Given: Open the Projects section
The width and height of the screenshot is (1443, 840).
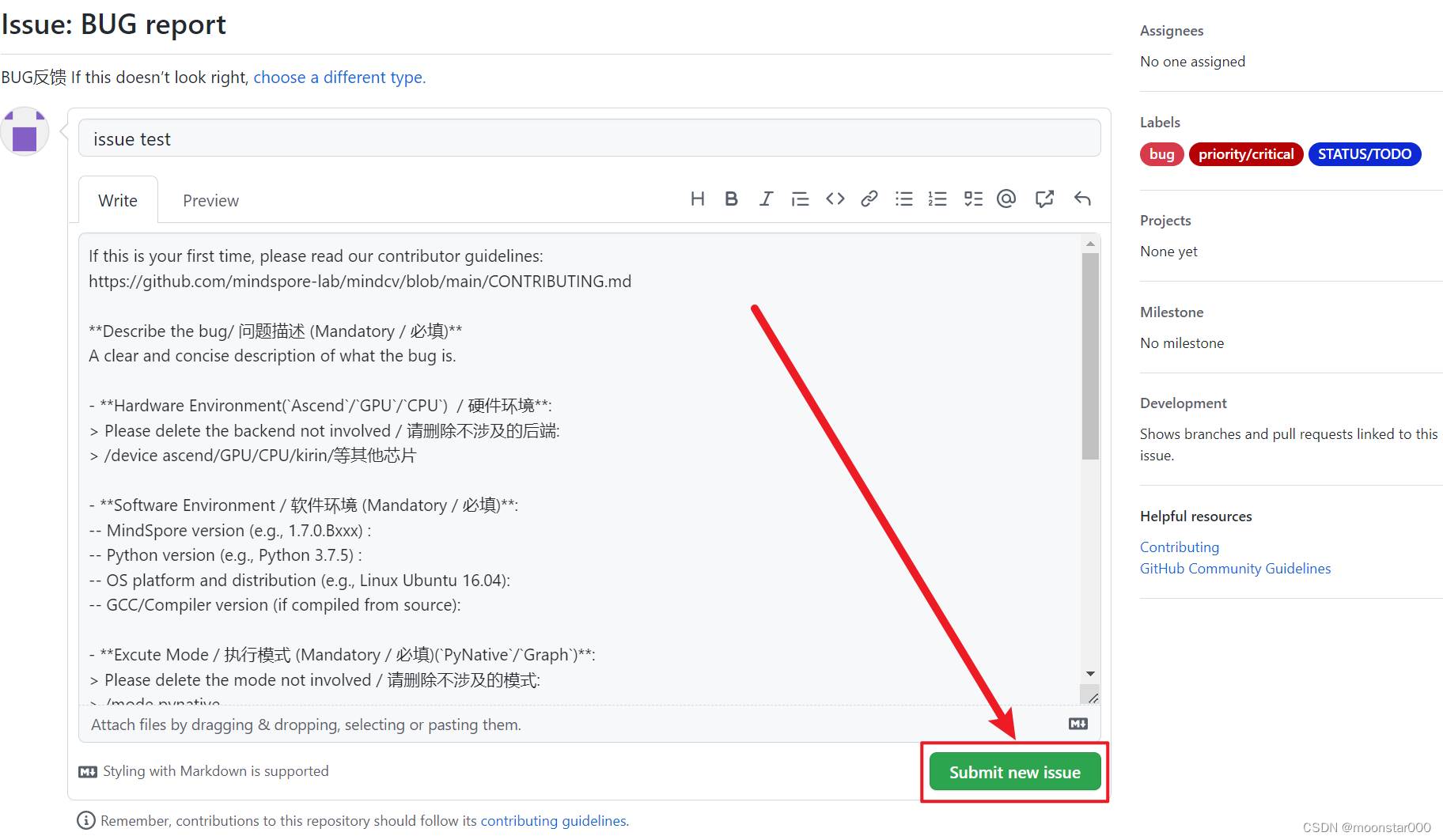Looking at the screenshot, I should [x=1165, y=221].
